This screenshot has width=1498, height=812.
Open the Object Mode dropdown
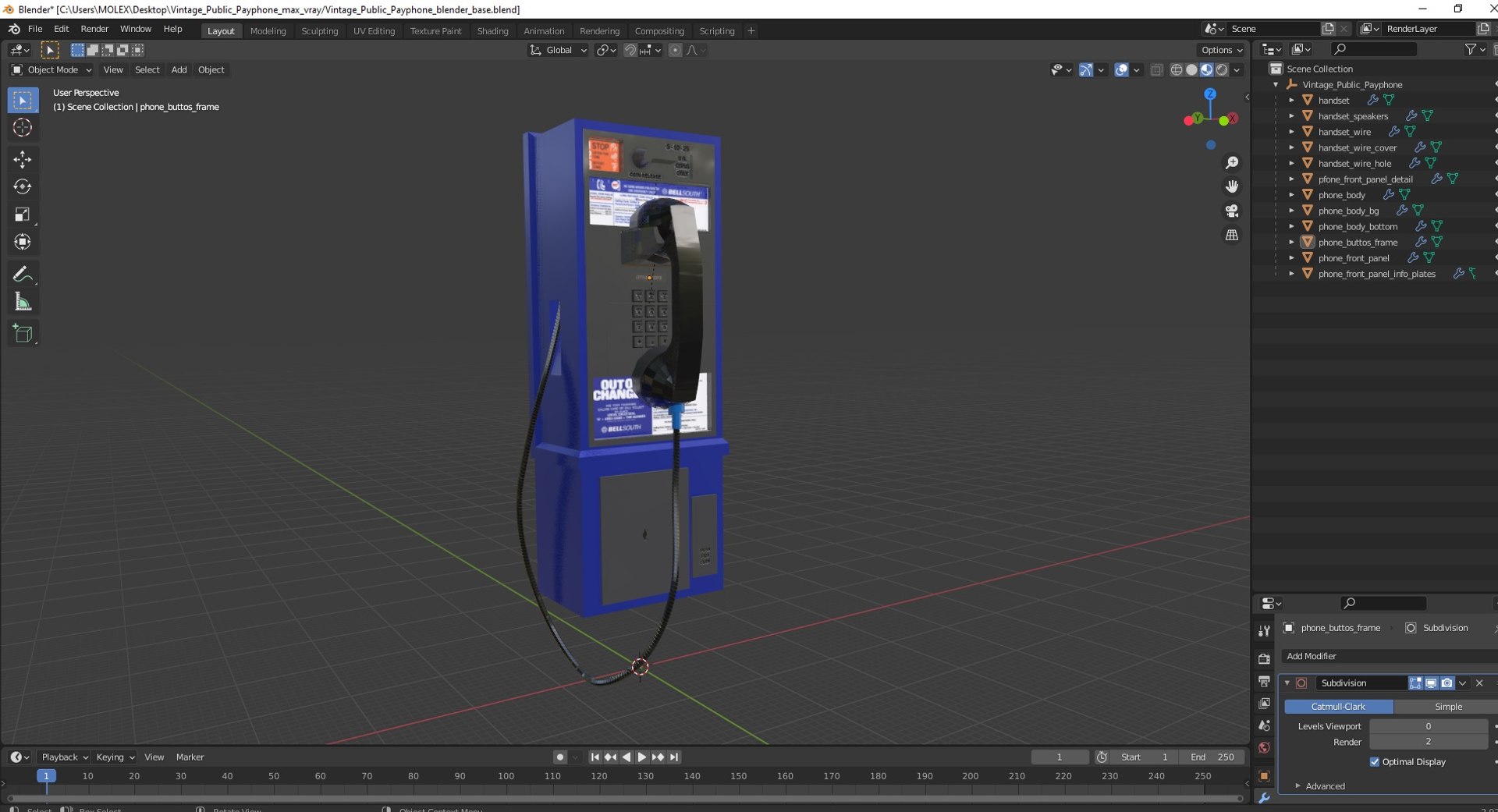pos(51,70)
